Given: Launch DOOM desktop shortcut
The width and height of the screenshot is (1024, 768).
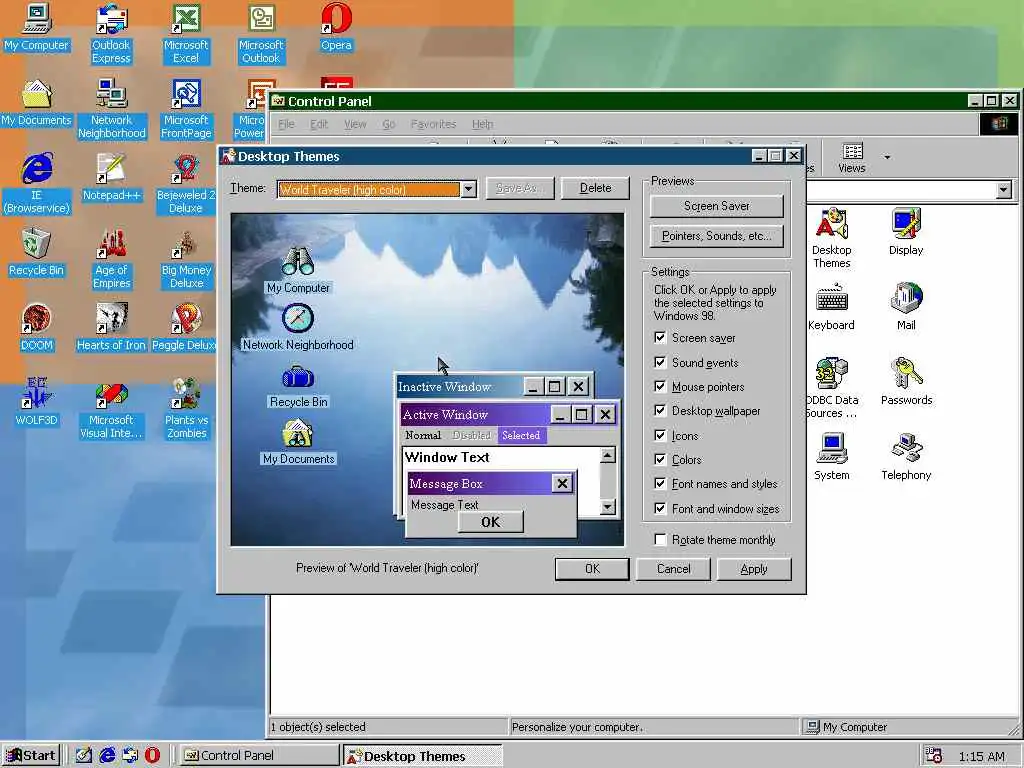Looking at the screenshot, I should coord(37,328).
